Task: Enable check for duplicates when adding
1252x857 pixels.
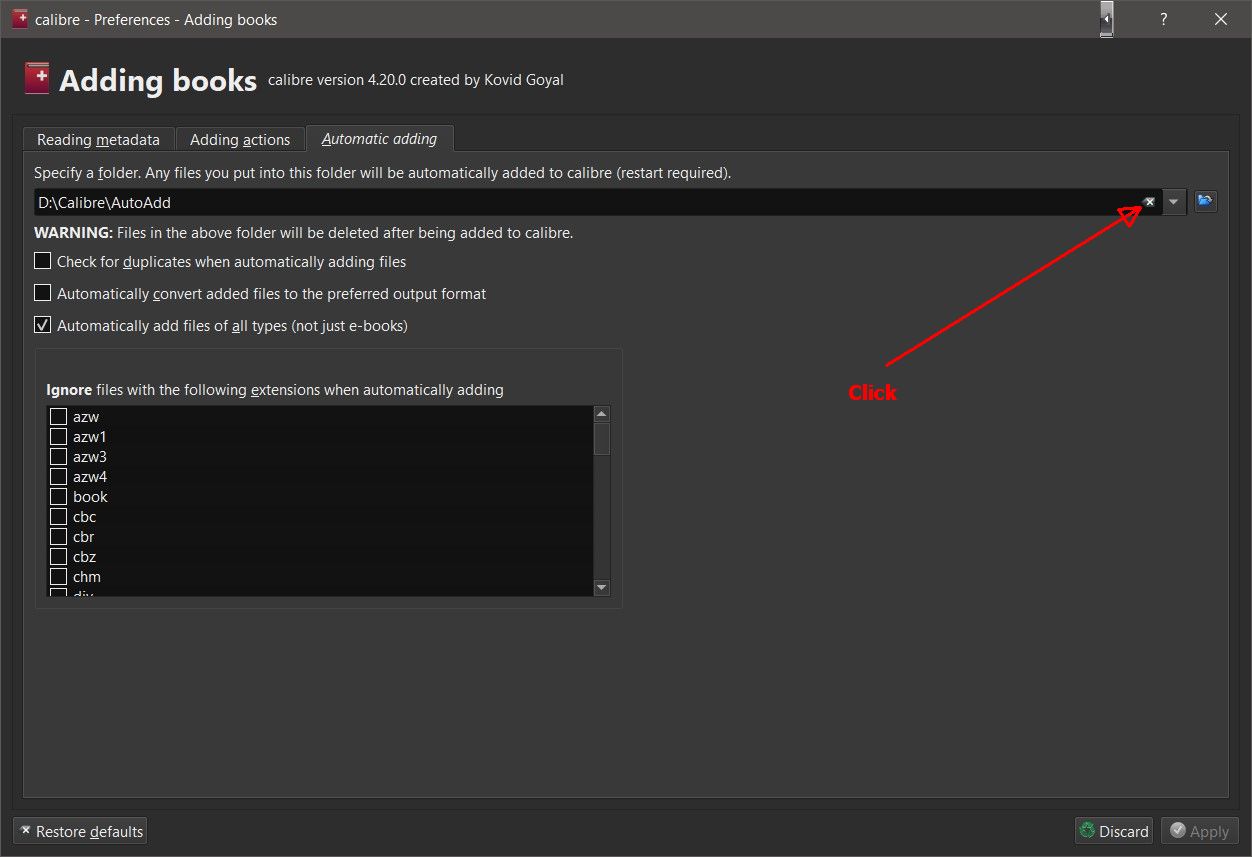Action: coord(42,261)
